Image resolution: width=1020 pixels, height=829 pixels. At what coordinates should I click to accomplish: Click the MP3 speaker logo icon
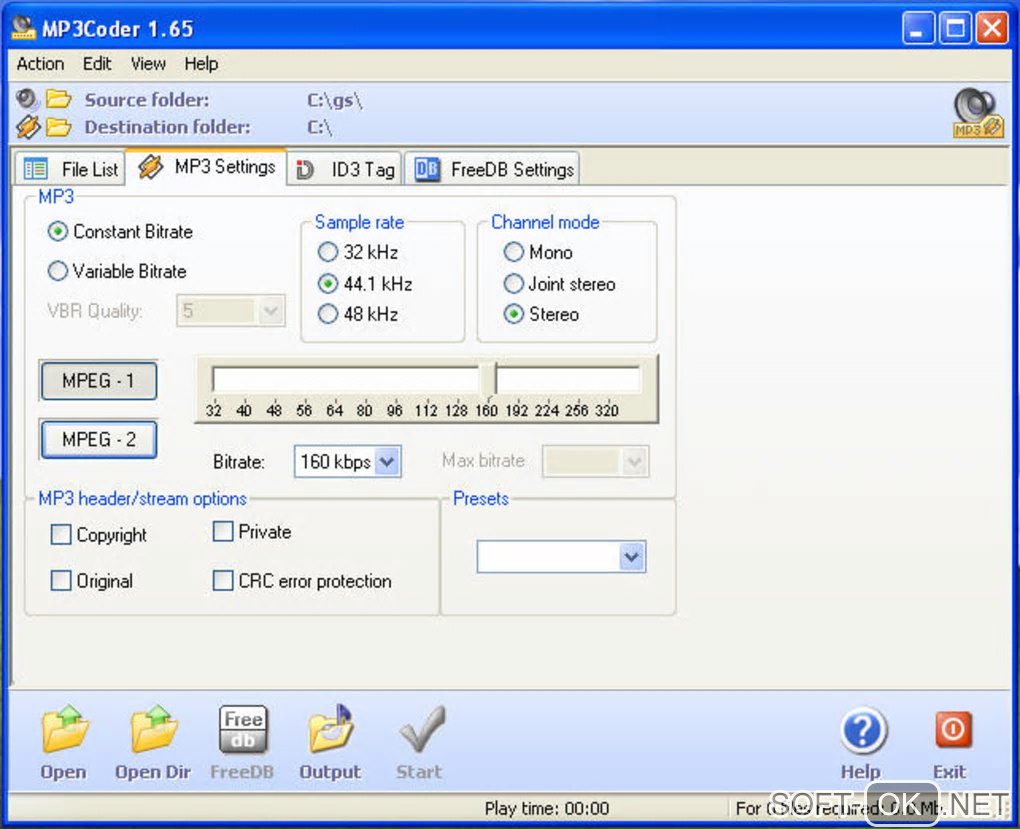977,113
